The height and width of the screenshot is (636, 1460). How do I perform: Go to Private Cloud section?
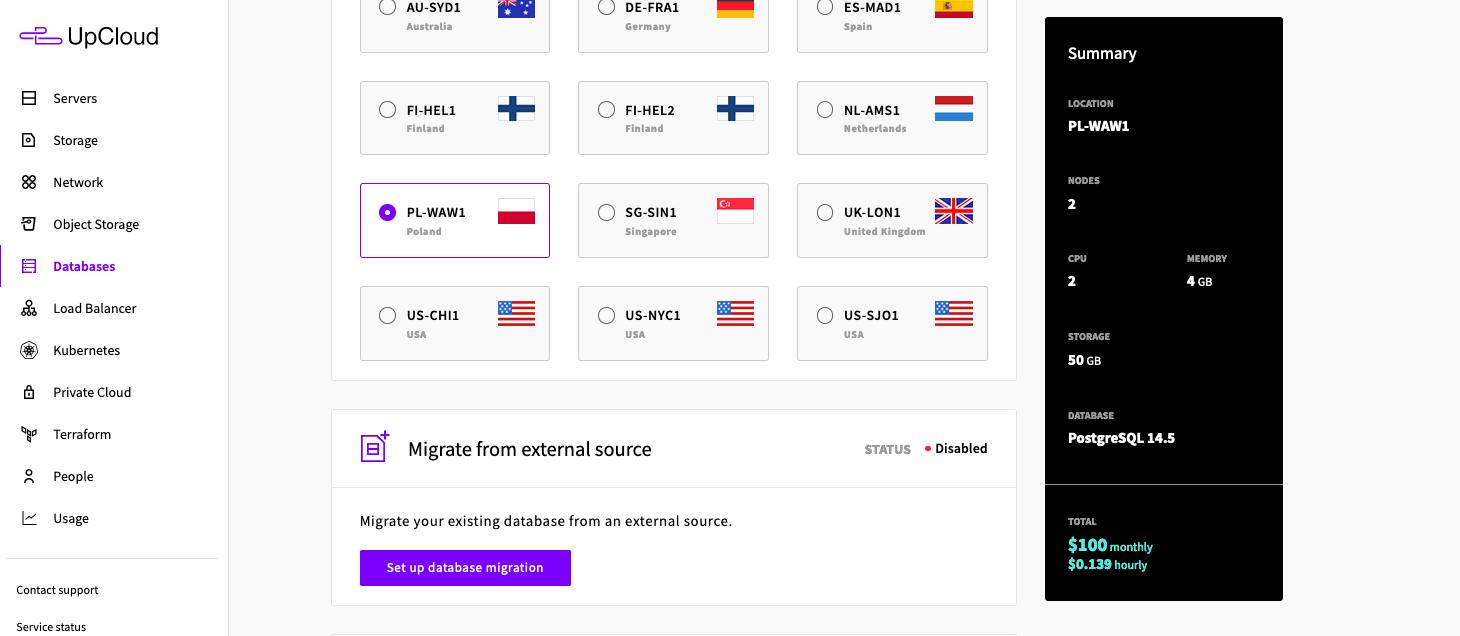tap(92, 392)
